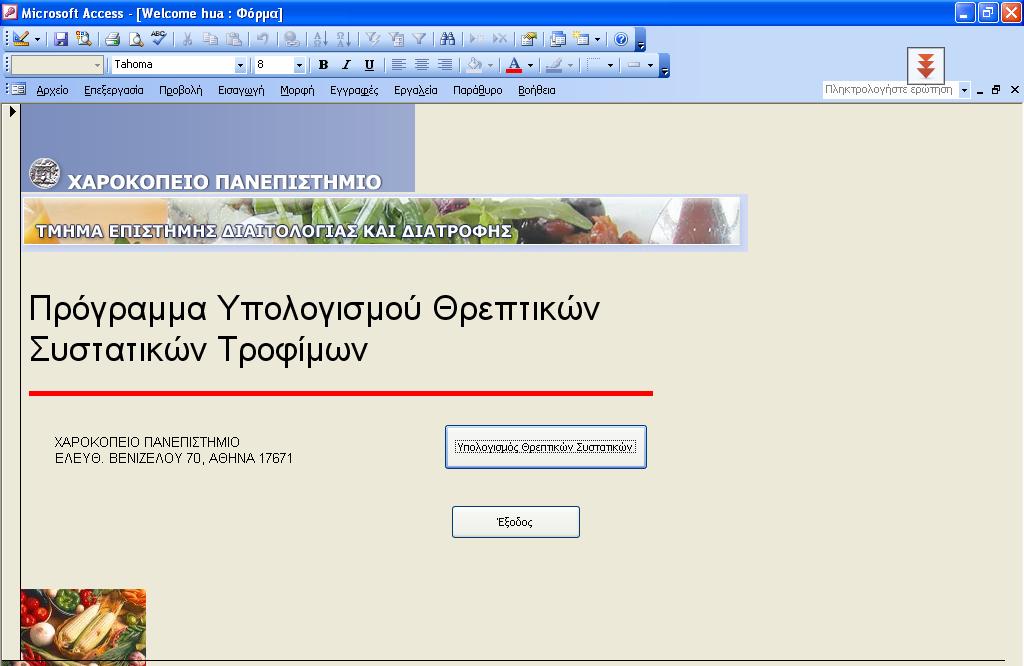Image resolution: width=1024 pixels, height=666 pixels.
Task: Add a new record from the toolbar
Action: tap(477, 39)
